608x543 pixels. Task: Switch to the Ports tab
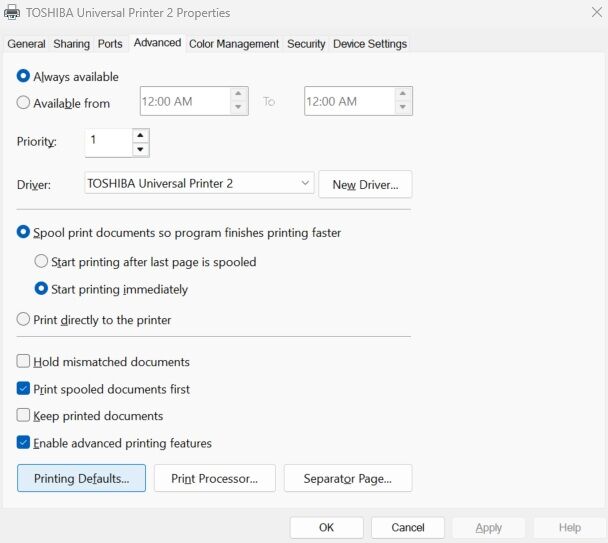point(110,44)
